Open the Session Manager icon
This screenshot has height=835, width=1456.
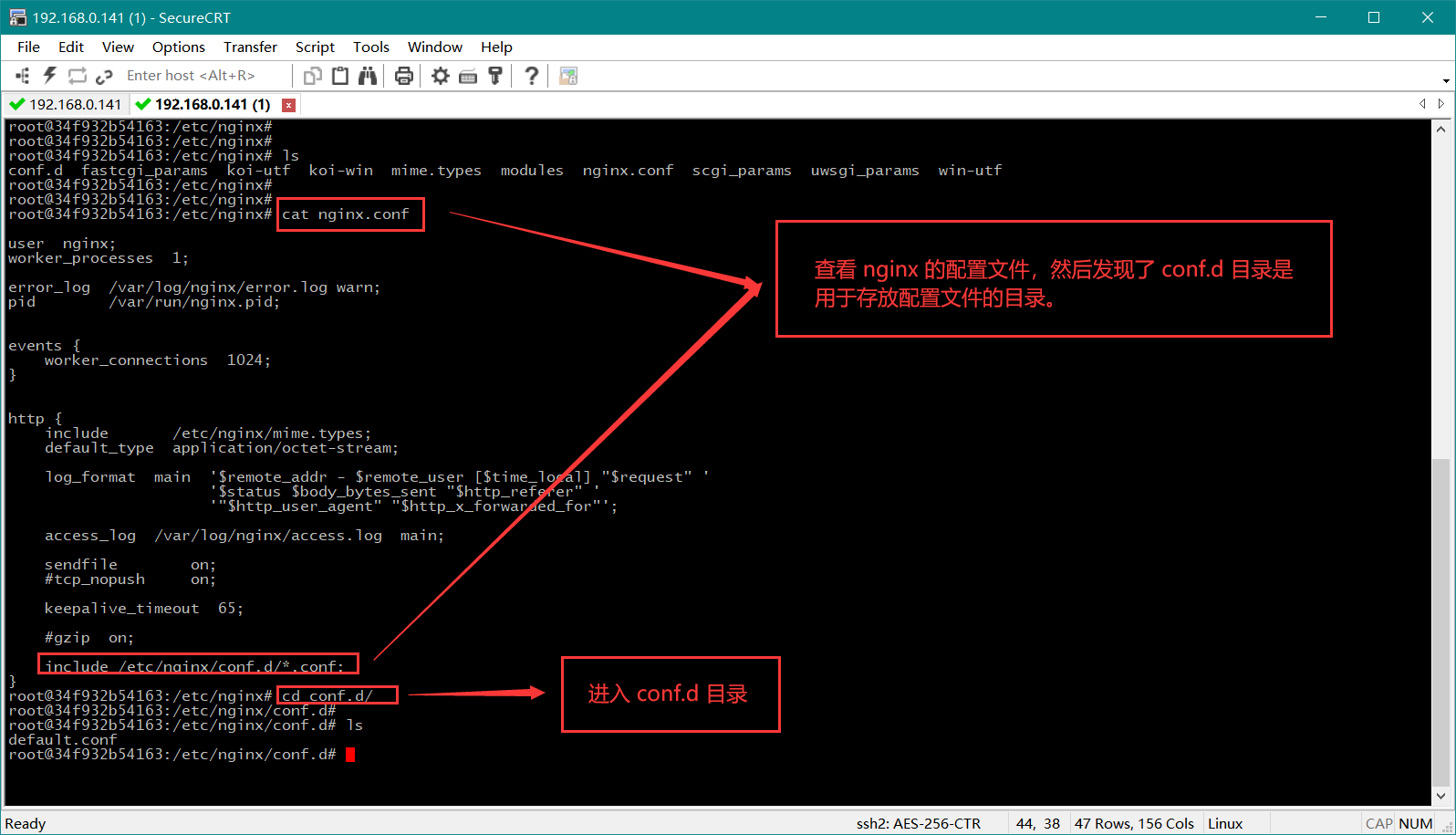pyautogui.click(x=23, y=76)
